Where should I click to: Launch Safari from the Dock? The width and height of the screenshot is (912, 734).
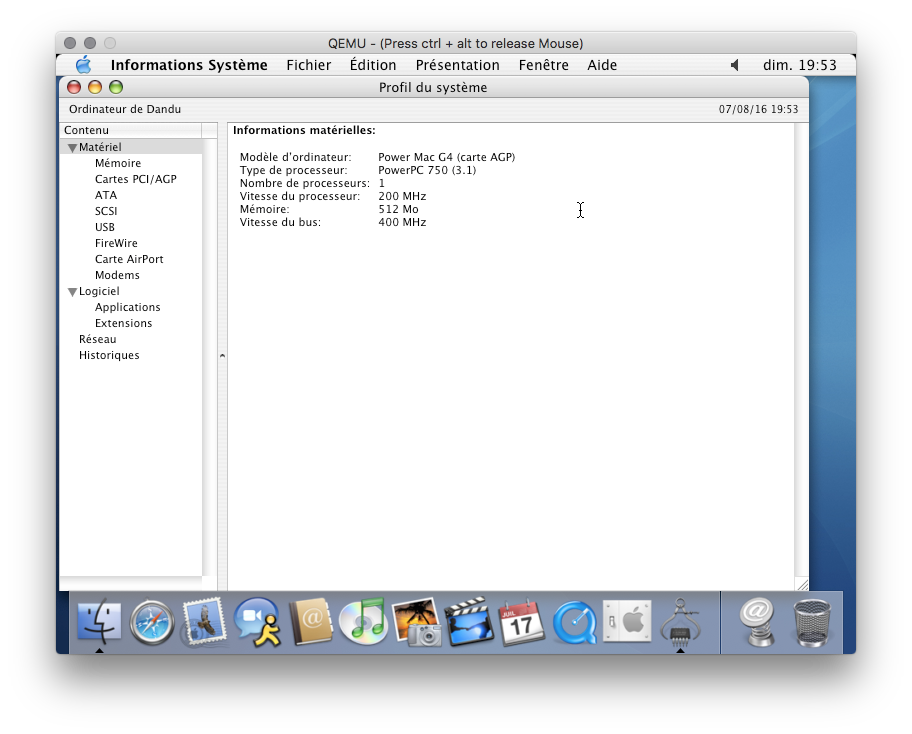pos(152,623)
